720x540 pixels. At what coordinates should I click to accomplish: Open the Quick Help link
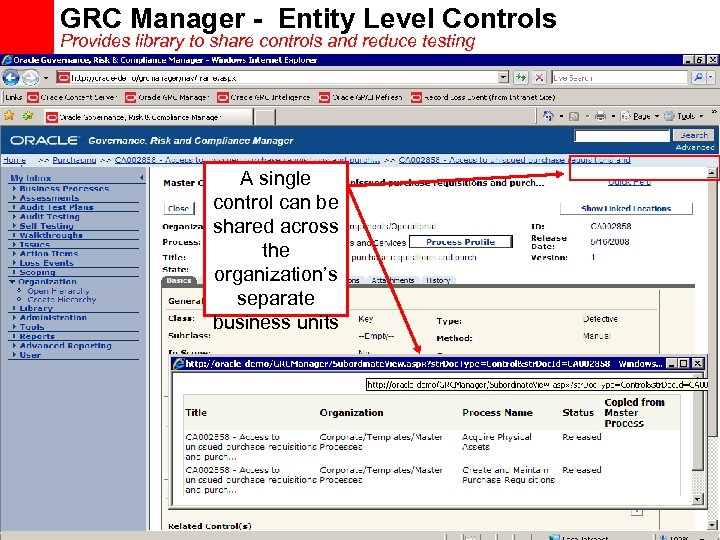(x=629, y=183)
